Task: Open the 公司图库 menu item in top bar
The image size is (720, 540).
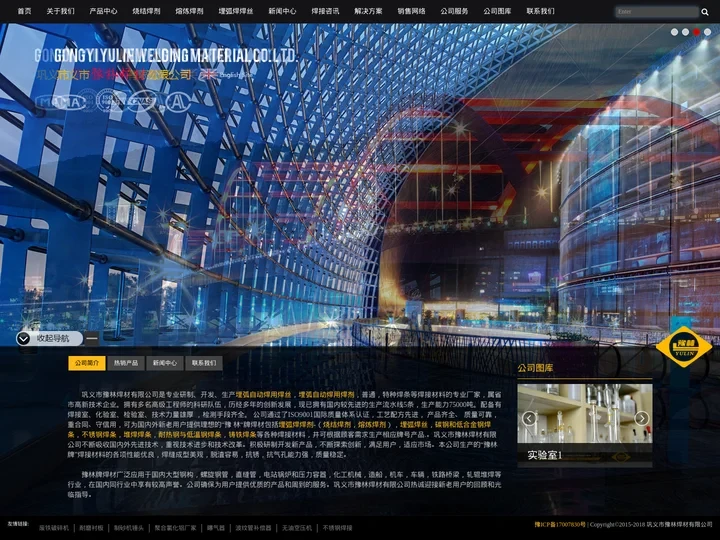Action: click(497, 11)
